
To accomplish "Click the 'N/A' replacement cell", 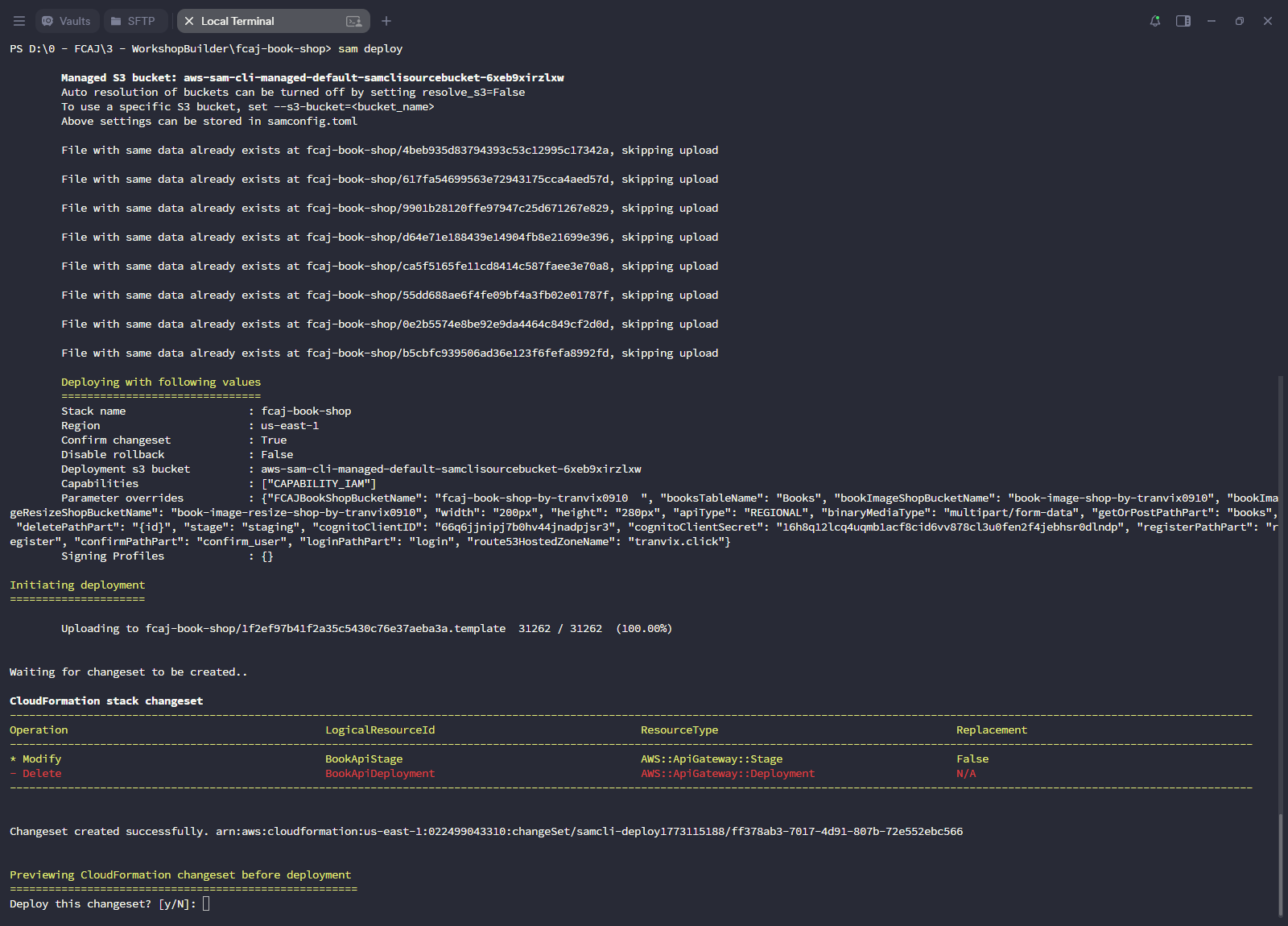I will click(x=966, y=773).
